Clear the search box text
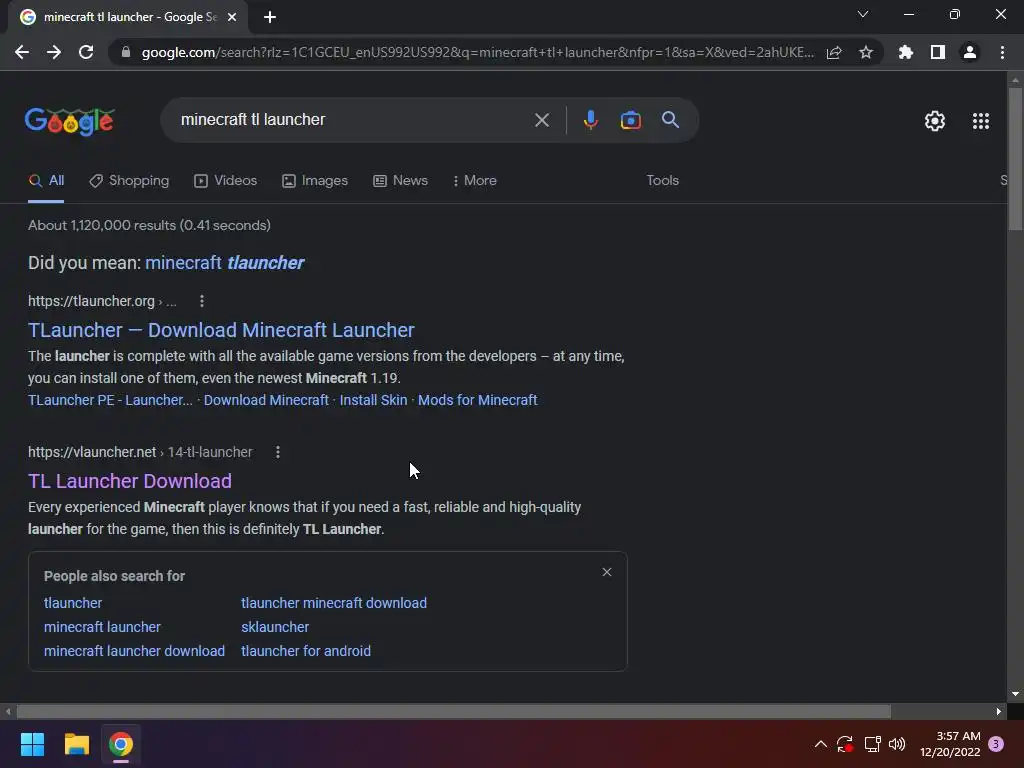Viewport: 1024px width, 768px height. click(x=541, y=120)
